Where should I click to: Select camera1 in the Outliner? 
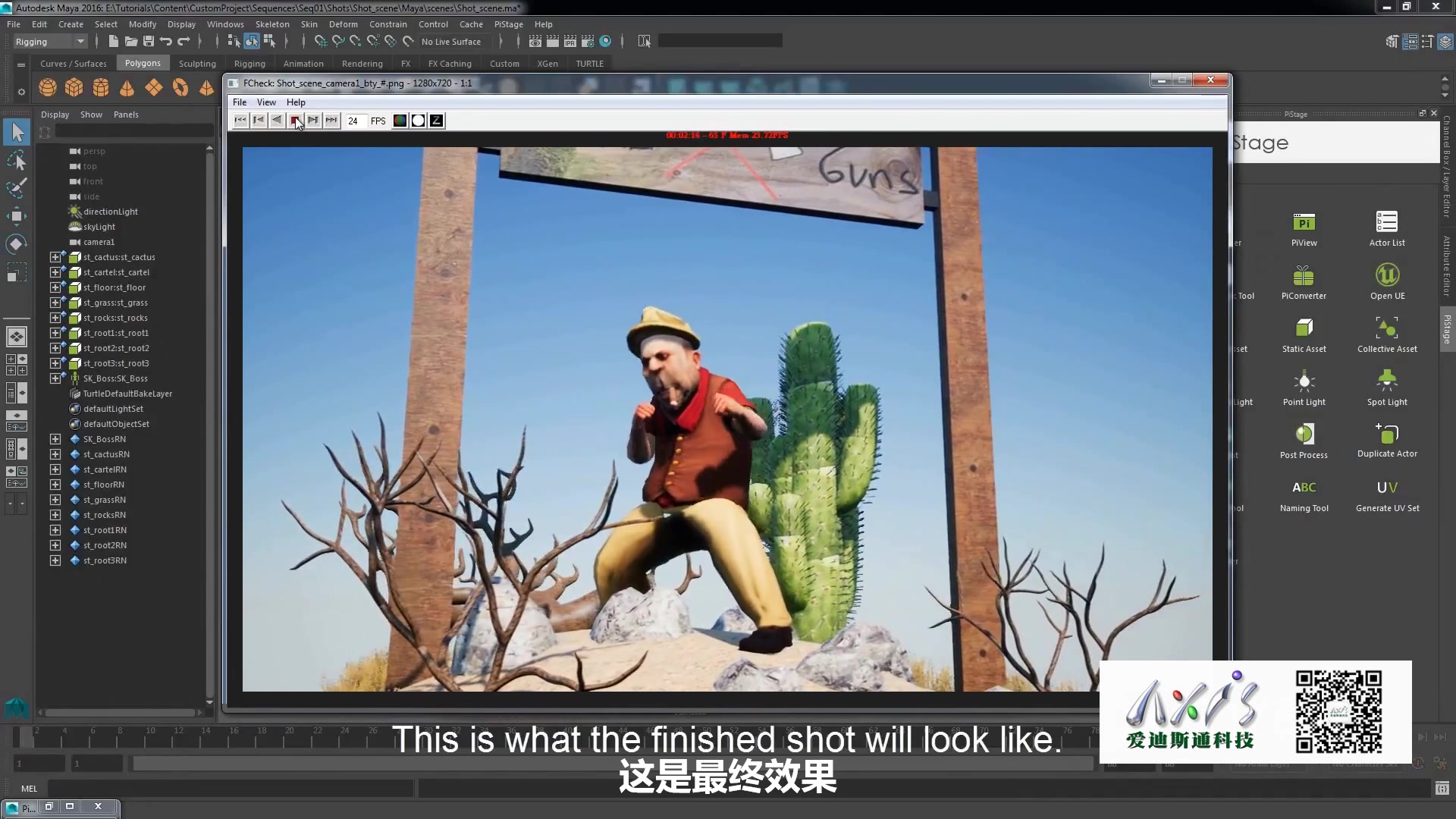pos(99,242)
